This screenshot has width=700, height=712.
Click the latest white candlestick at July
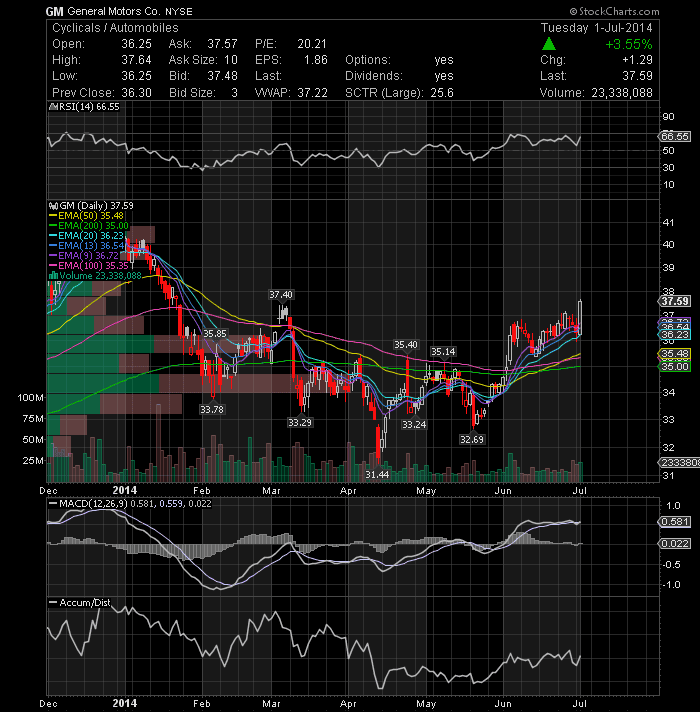tap(580, 317)
